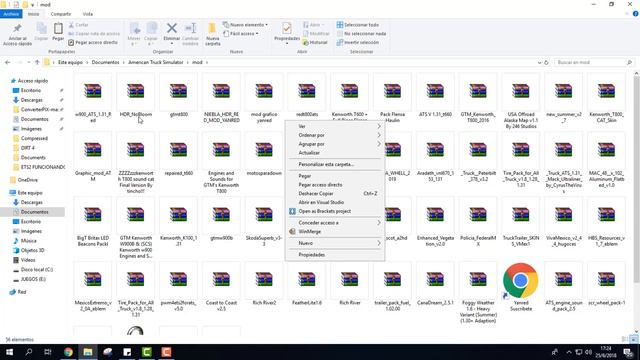Click the Copiar ribbon icon
This screenshot has width=640, height=360.
41,29
